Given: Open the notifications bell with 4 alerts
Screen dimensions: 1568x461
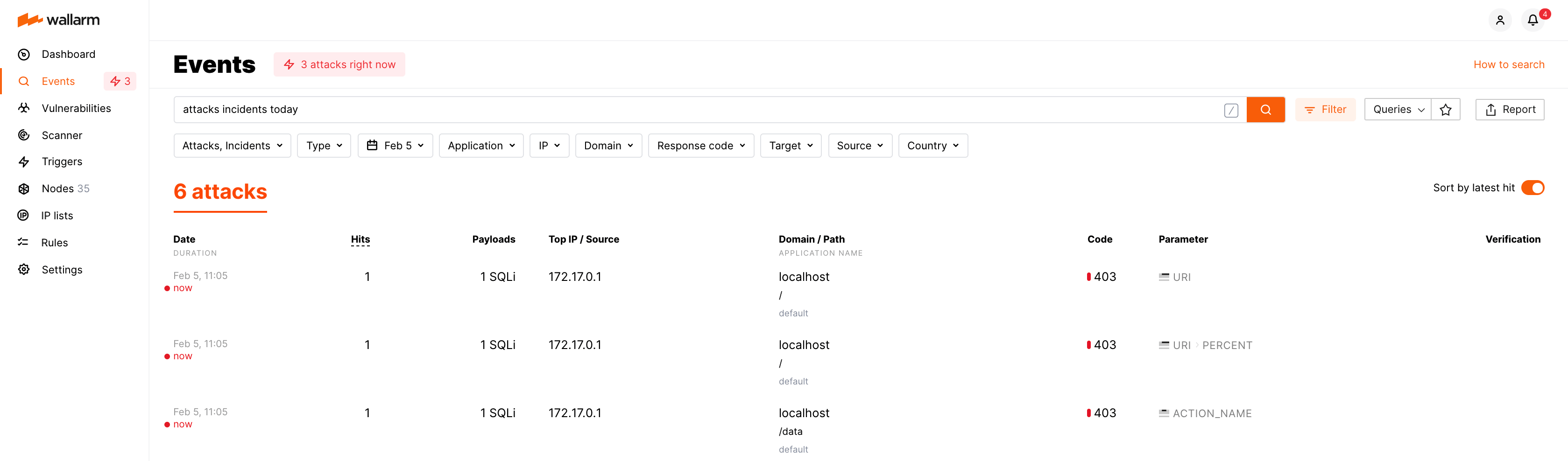Looking at the screenshot, I should tap(1533, 20).
